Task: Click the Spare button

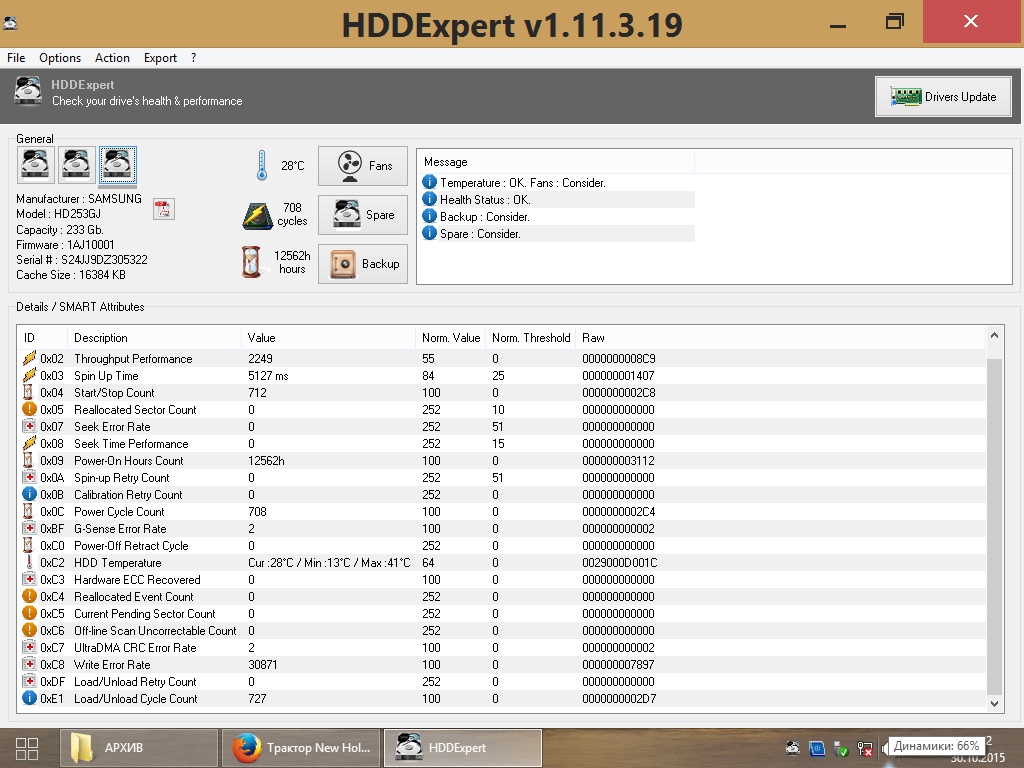Action: pyautogui.click(x=362, y=215)
